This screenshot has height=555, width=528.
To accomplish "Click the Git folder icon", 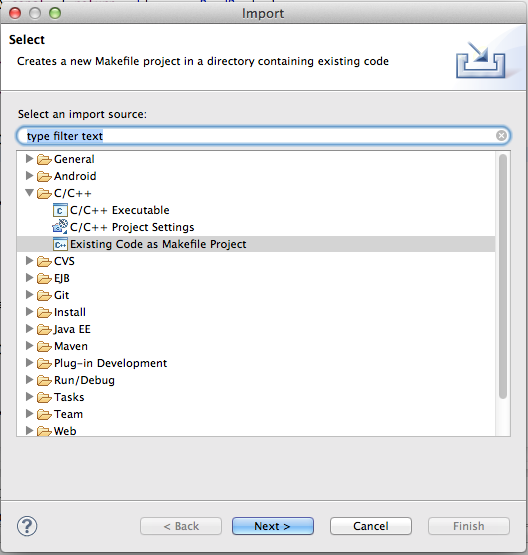I will click(x=44, y=295).
